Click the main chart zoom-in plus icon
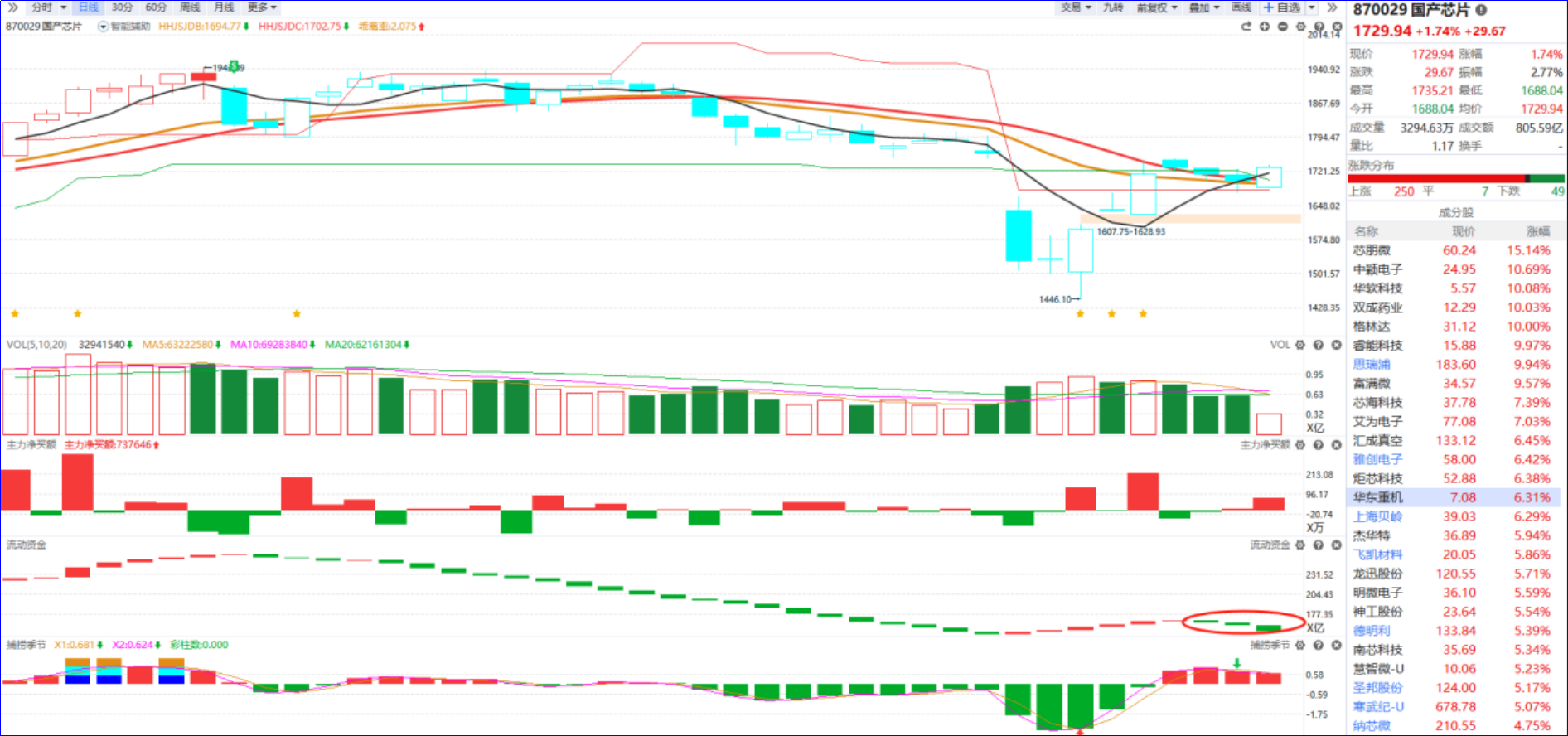 click(x=1265, y=27)
